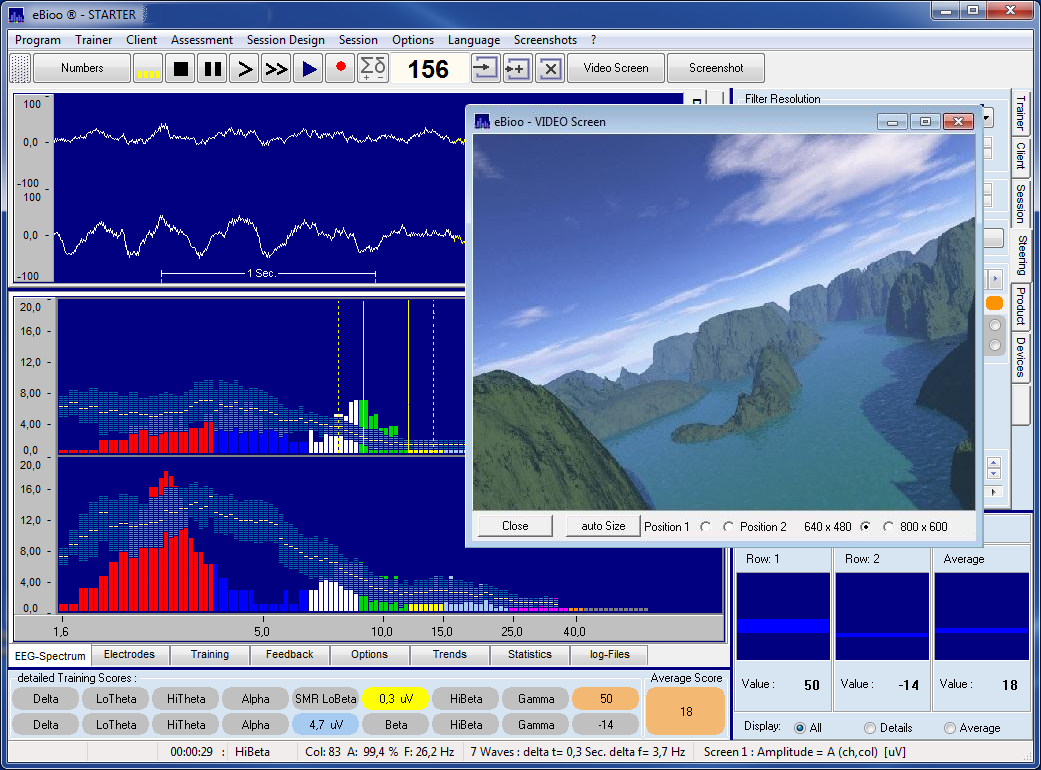Click the fast forward double-arrow icon
1041x770 pixels.
[x=276, y=69]
